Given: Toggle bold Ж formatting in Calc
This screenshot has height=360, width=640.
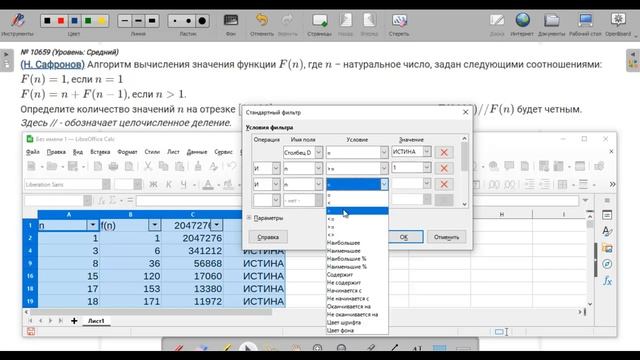Looking at the screenshot, I should [x=153, y=184].
